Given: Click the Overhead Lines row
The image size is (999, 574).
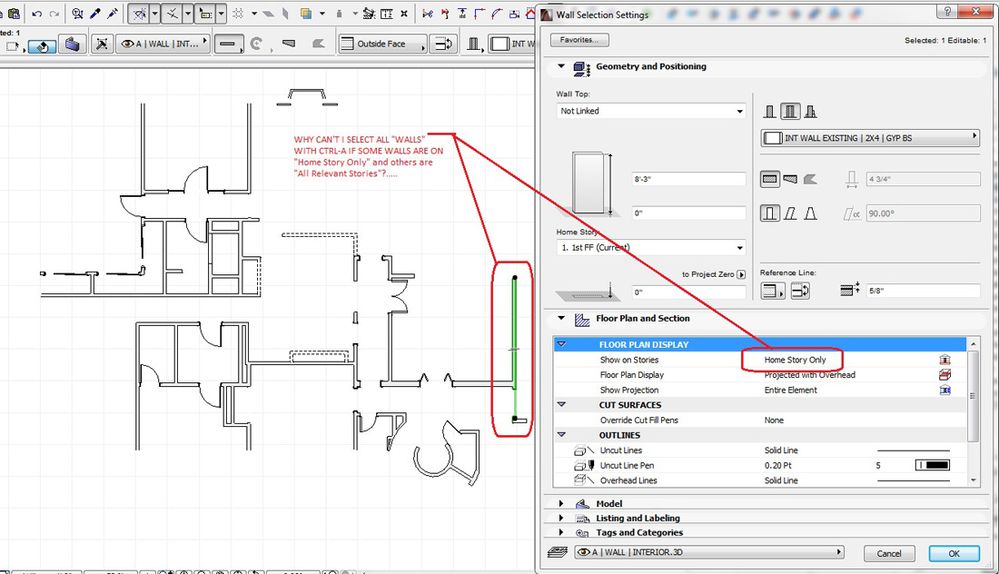Looking at the screenshot, I should click(x=761, y=480).
